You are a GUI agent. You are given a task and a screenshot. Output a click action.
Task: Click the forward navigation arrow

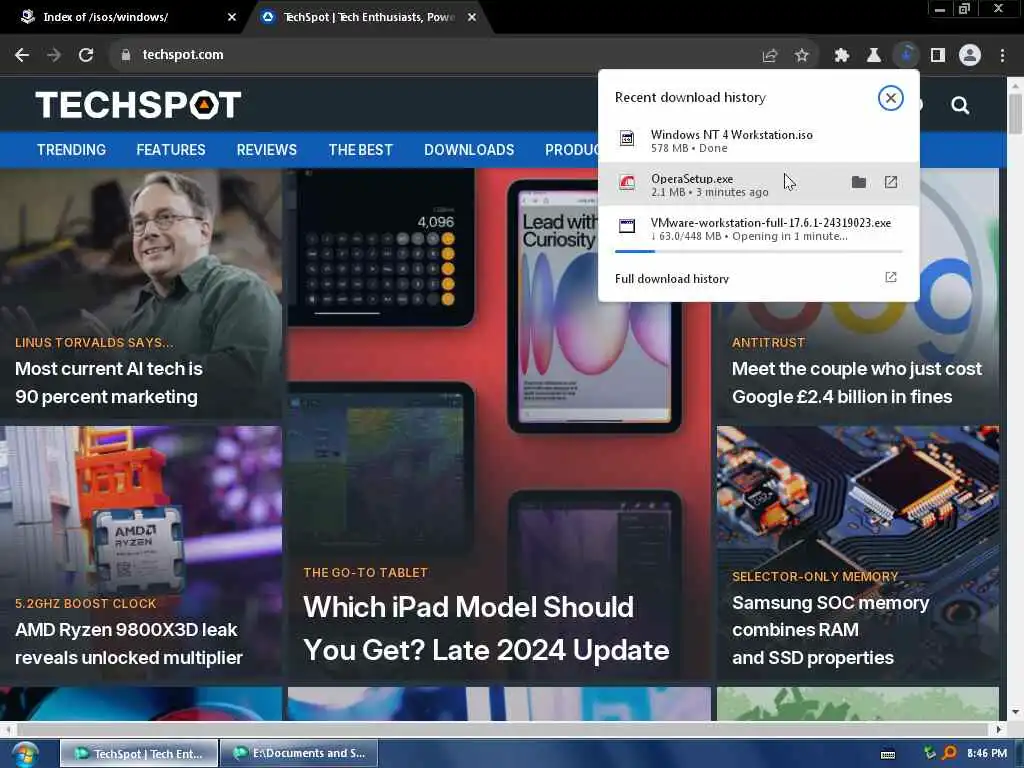[x=54, y=55]
